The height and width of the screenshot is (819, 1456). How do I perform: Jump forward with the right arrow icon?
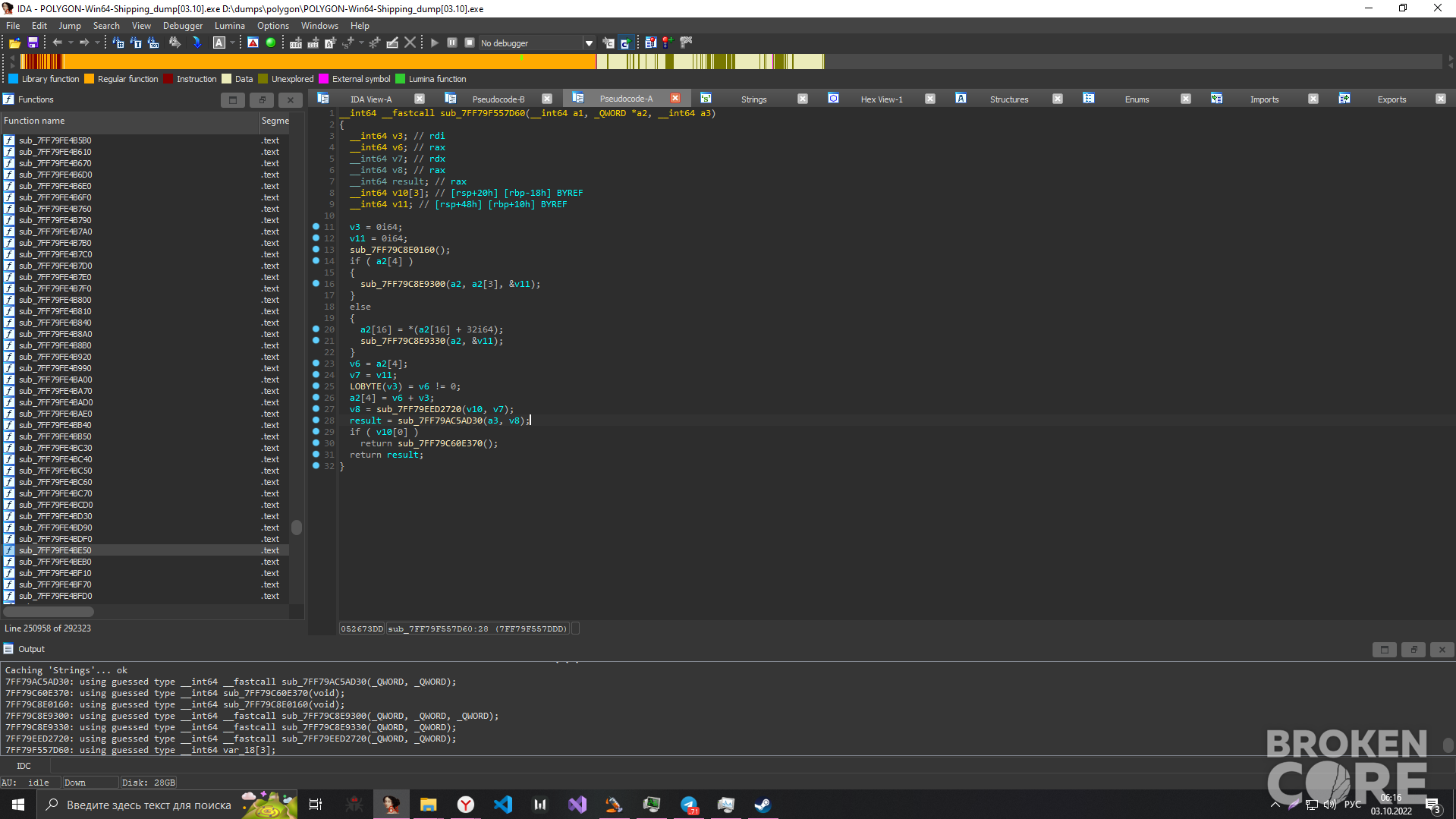(84, 43)
